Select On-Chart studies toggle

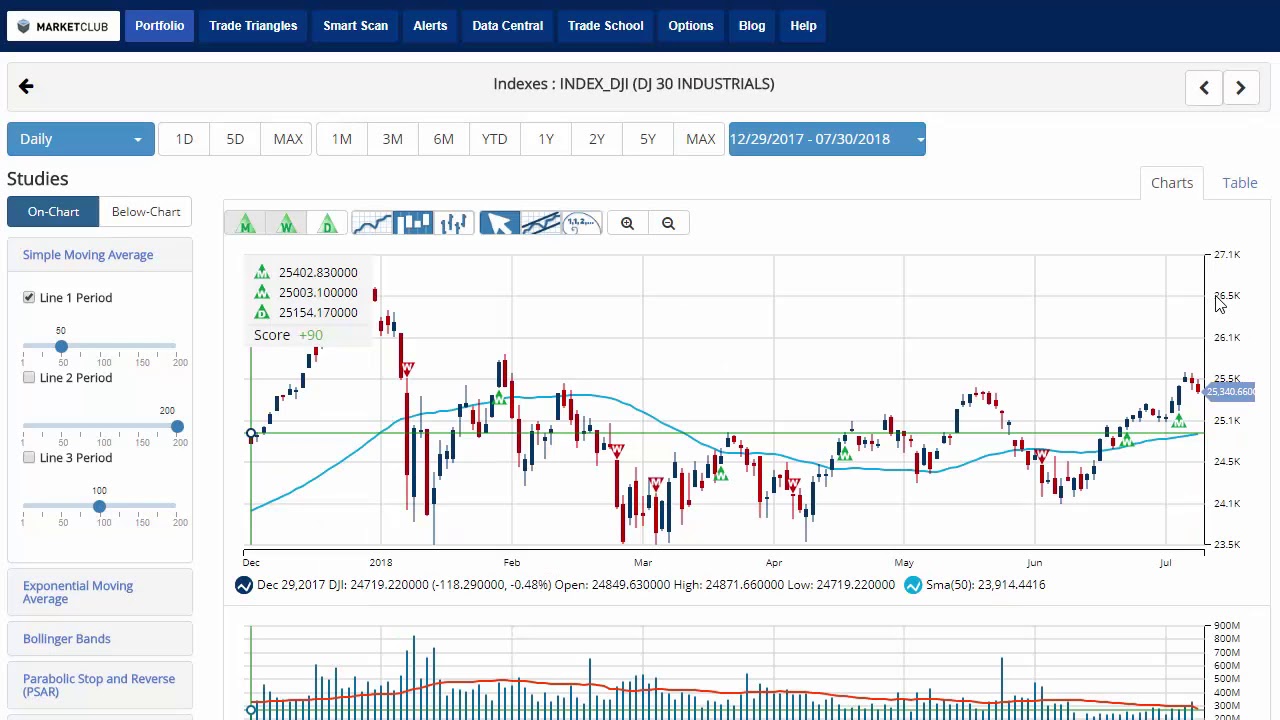tap(53, 212)
